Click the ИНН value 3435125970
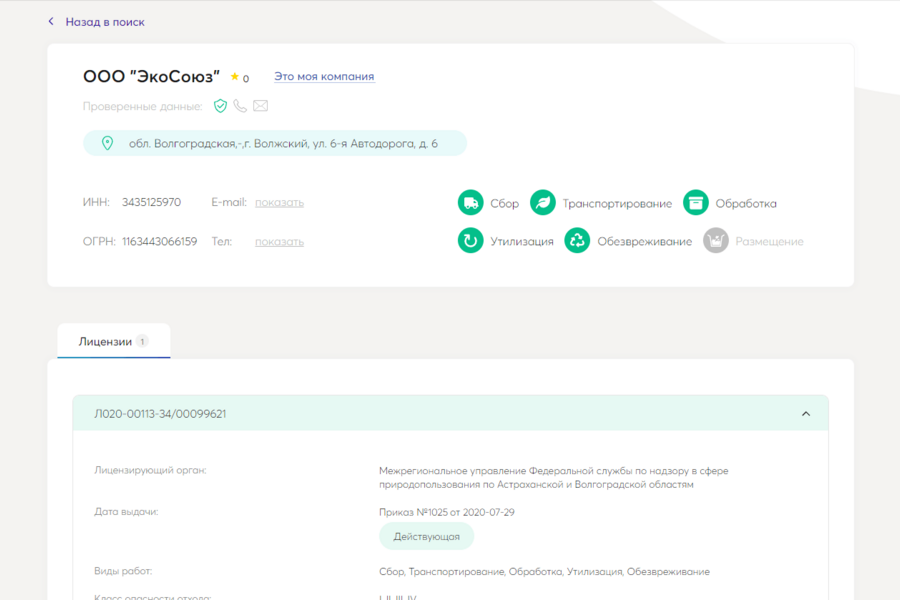Viewport: 900px width, 600px height. pyautogui.click(x=152, y=202)
